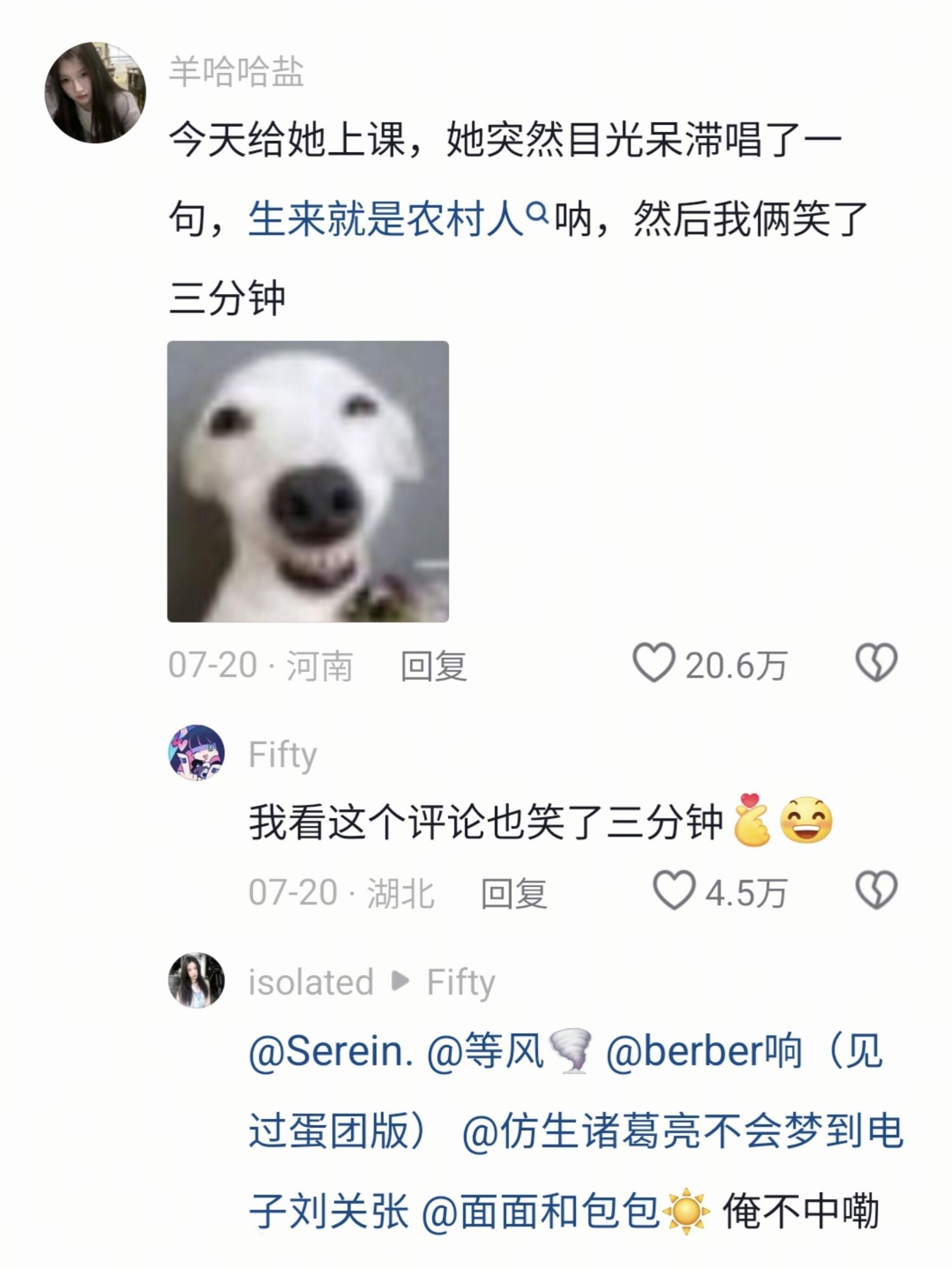
Task: Open isolated's profile avatar
Action: click(x=196, y=981)
